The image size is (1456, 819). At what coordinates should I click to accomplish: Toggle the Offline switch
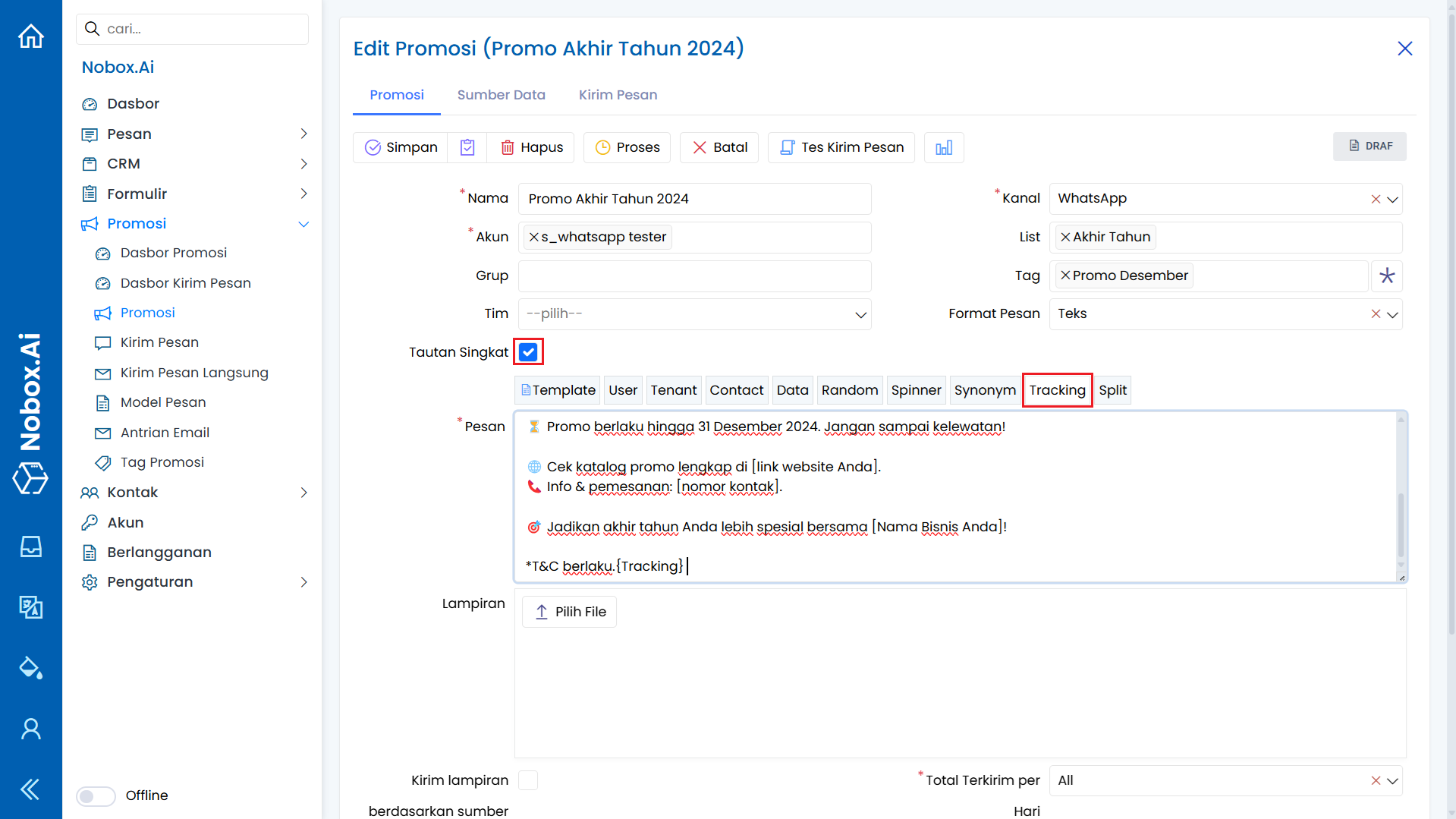click(x=96, y=795)
